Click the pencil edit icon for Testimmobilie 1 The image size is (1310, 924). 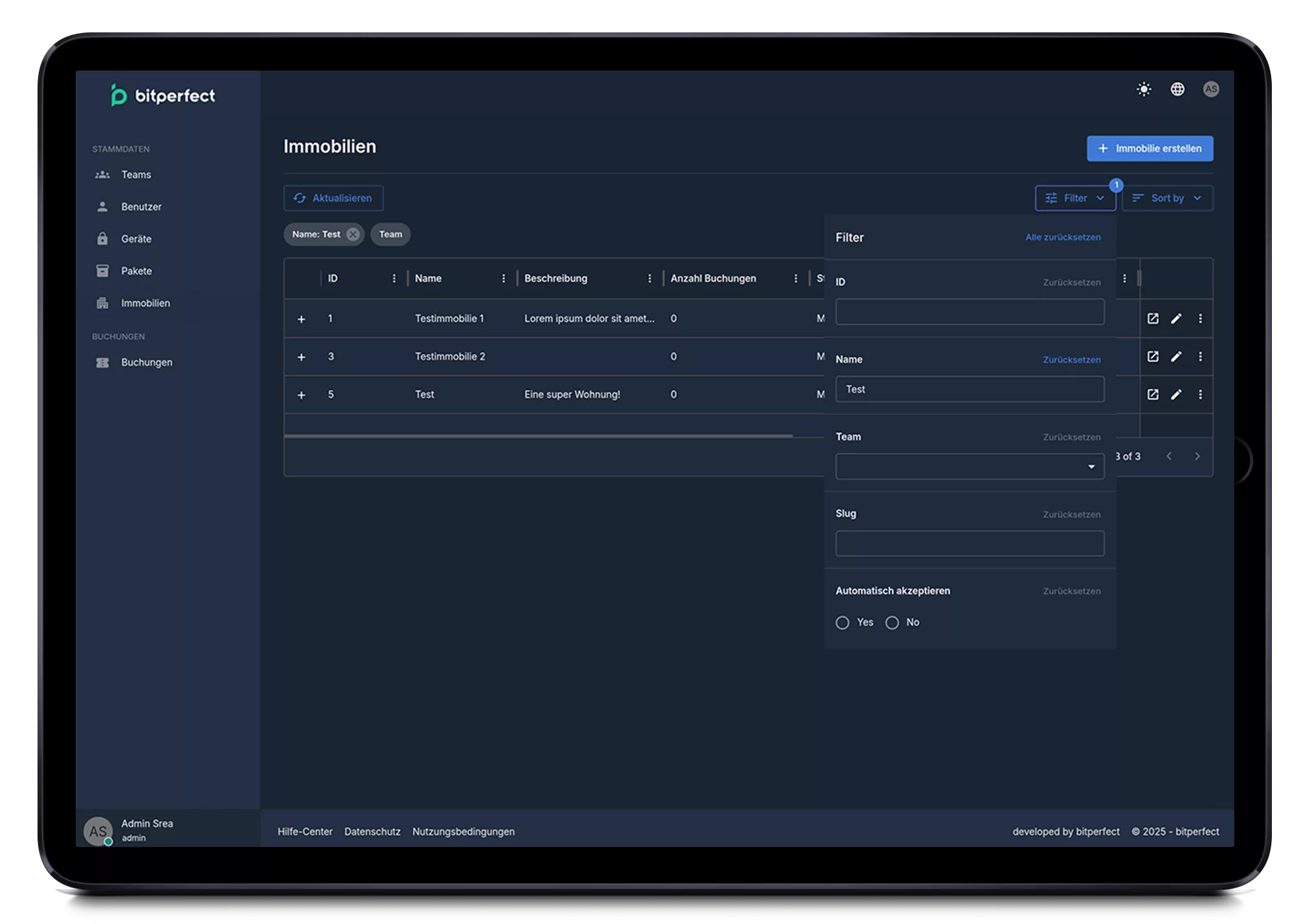point(1176,318)
